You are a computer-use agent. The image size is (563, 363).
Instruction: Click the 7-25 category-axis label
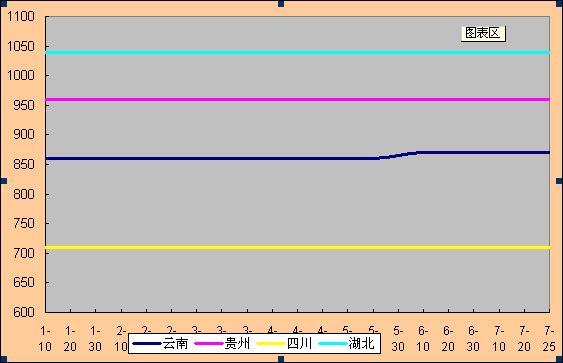[x=549, y=339]
